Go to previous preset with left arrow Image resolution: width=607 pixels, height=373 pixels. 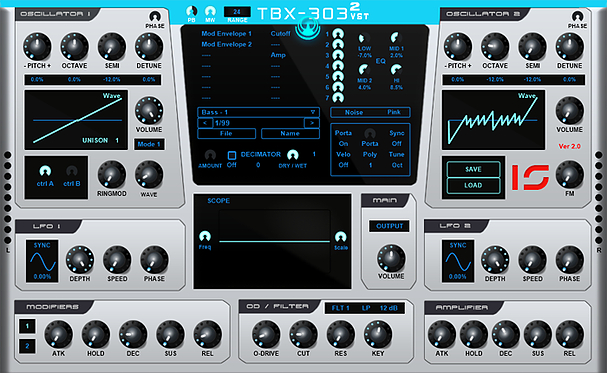205,123
